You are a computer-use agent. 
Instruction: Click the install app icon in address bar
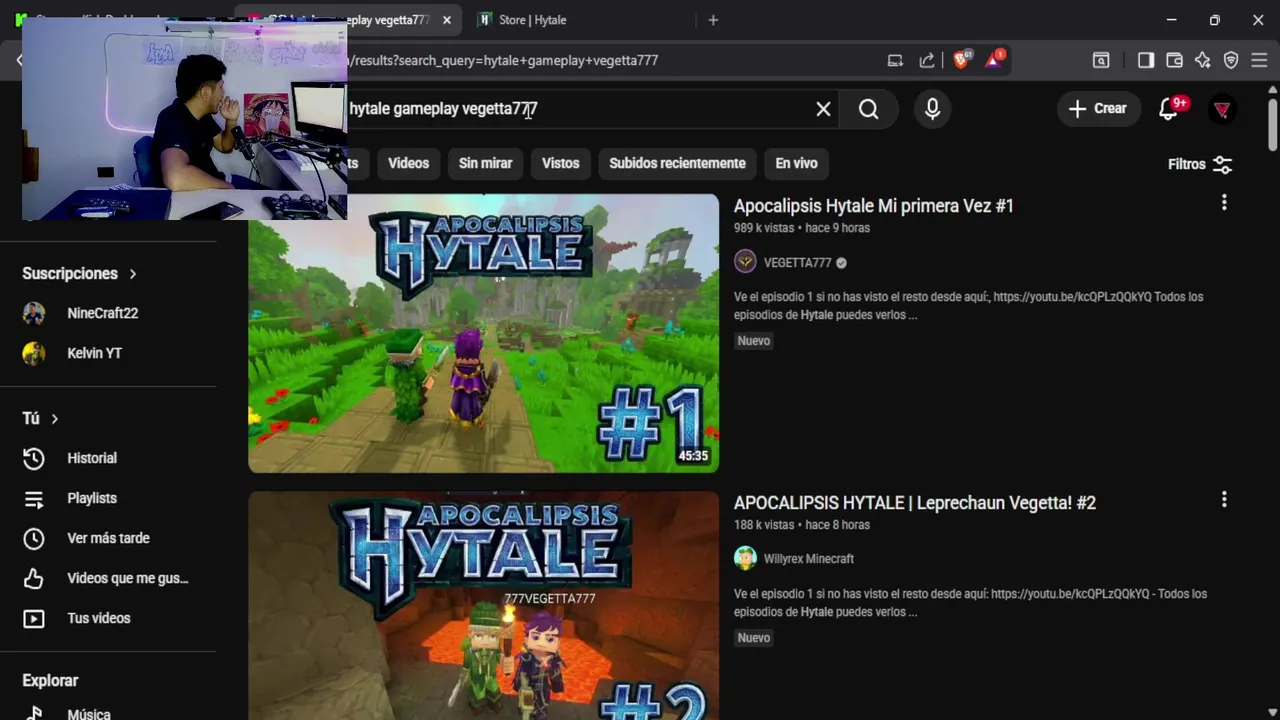click(895, 60)
